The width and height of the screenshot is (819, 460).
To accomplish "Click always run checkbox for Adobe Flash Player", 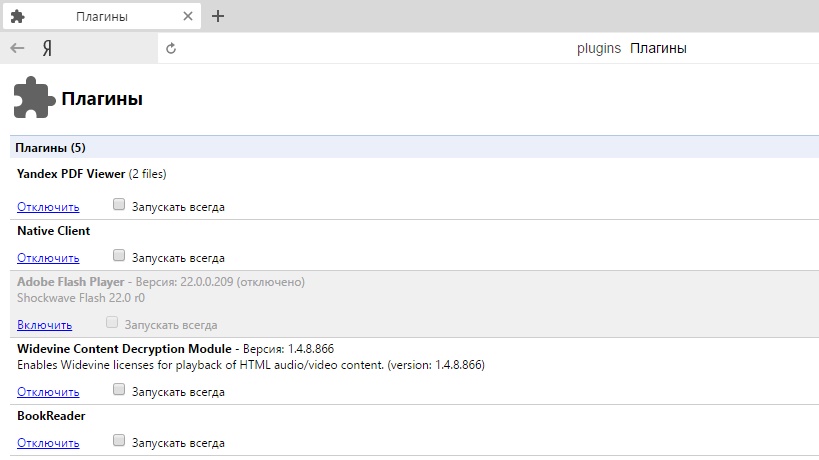I will point(112,322).
